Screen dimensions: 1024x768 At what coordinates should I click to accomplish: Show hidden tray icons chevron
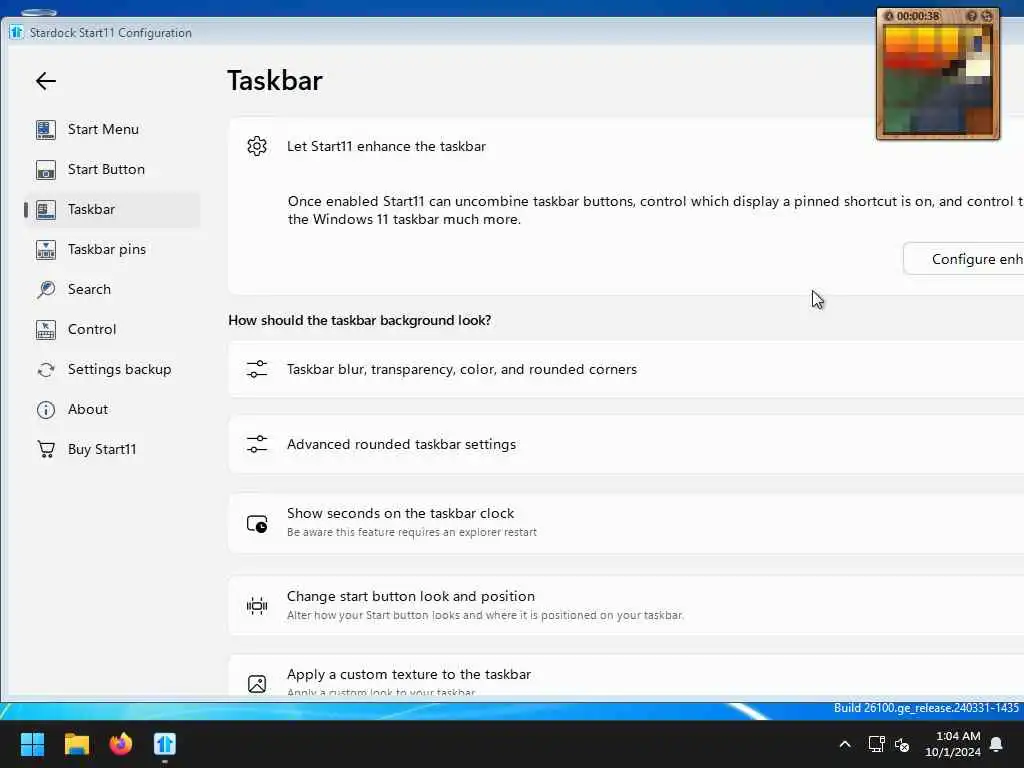[x=844, y=744]
